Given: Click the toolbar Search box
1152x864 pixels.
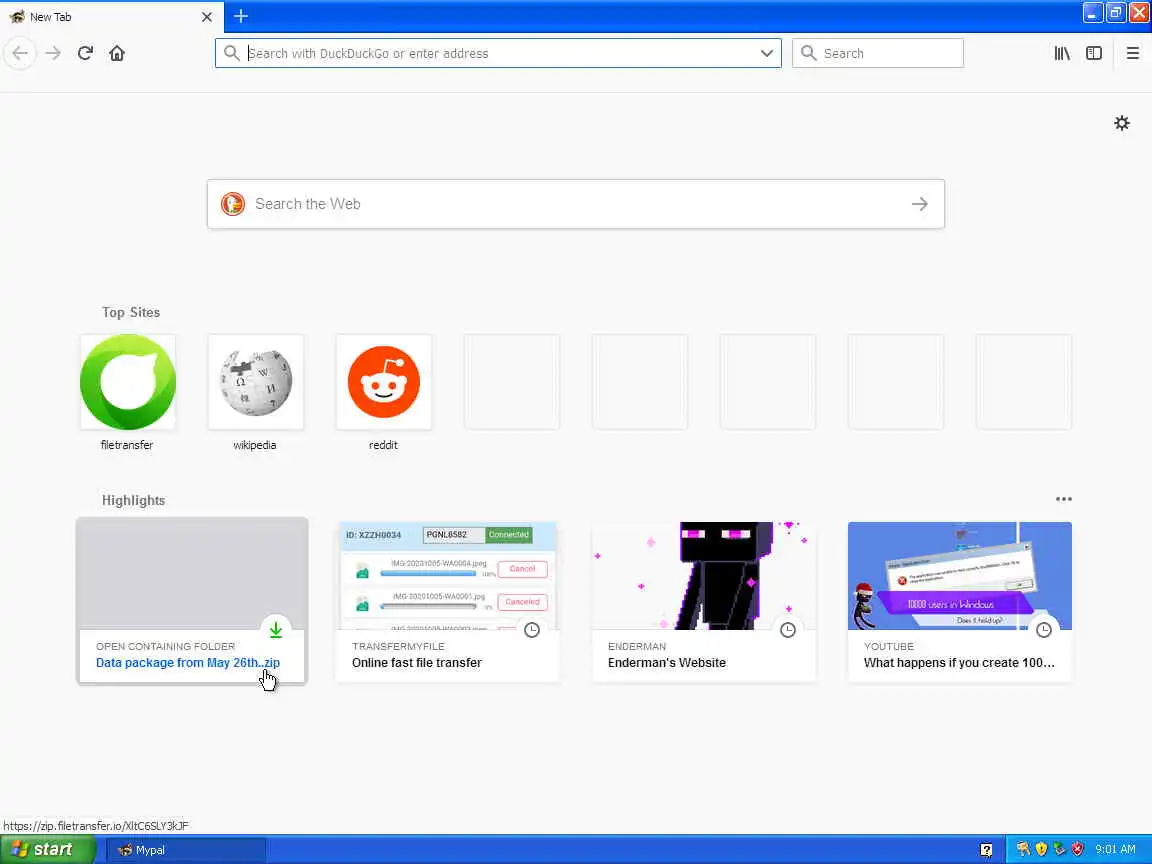Looking at the screenshot, I should [x=878, y=53].
